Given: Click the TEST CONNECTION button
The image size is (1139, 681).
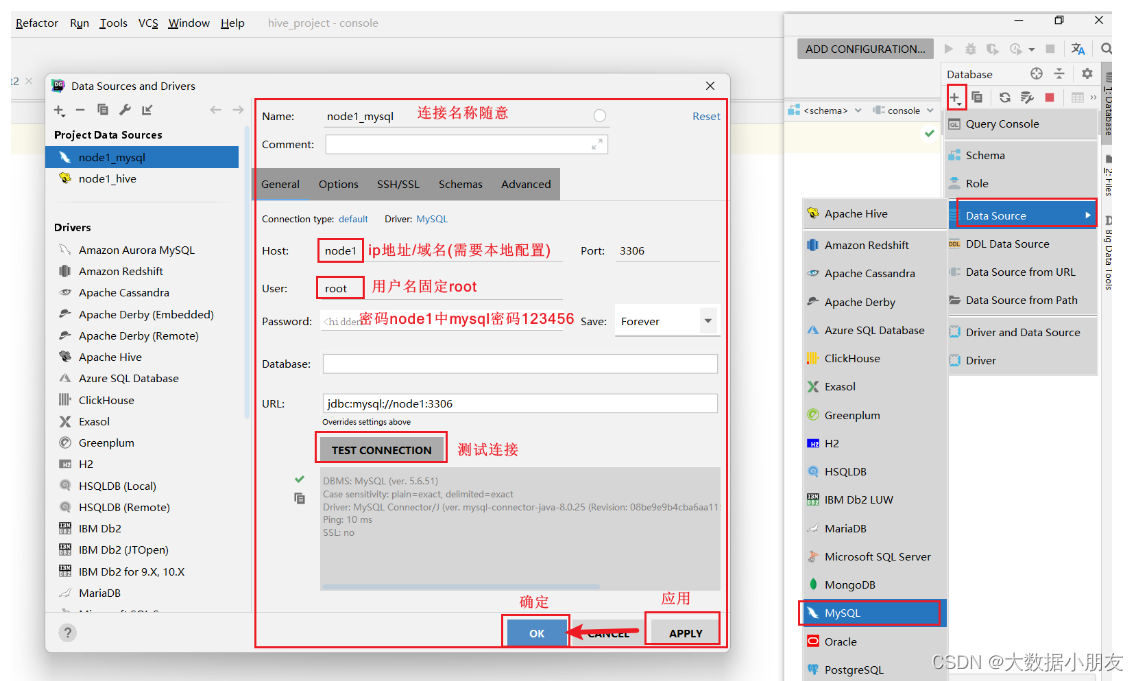Looking at the screenshot, I should tap(381, 450).
